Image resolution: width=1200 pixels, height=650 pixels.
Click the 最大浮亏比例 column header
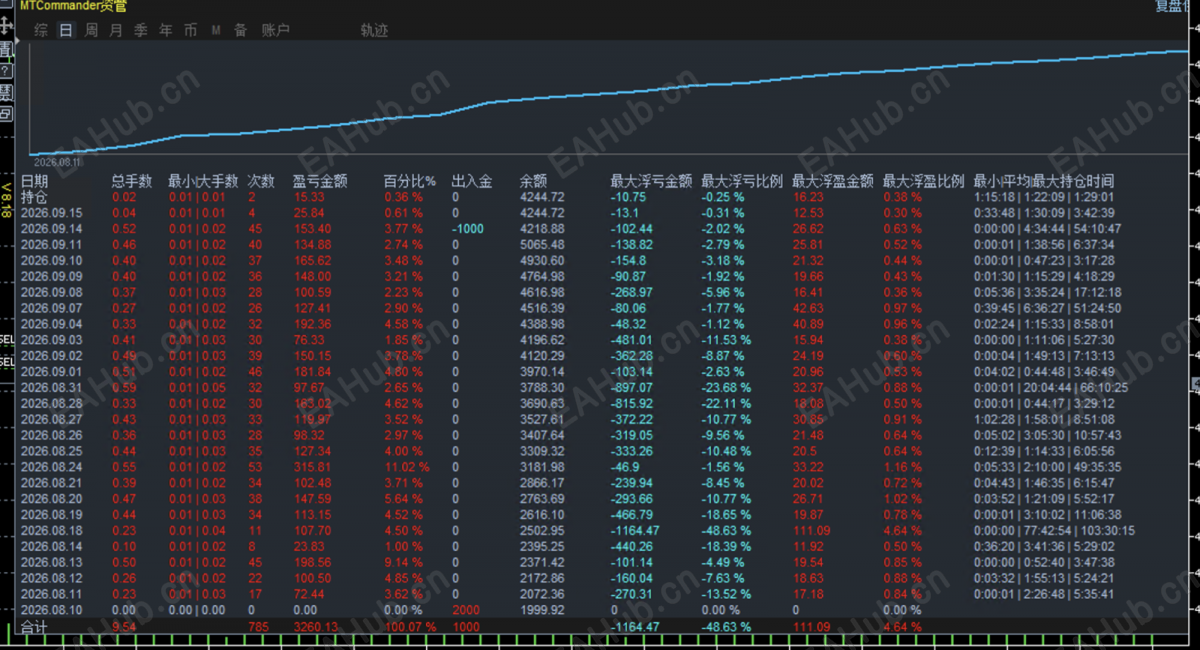tap(742, 181)
